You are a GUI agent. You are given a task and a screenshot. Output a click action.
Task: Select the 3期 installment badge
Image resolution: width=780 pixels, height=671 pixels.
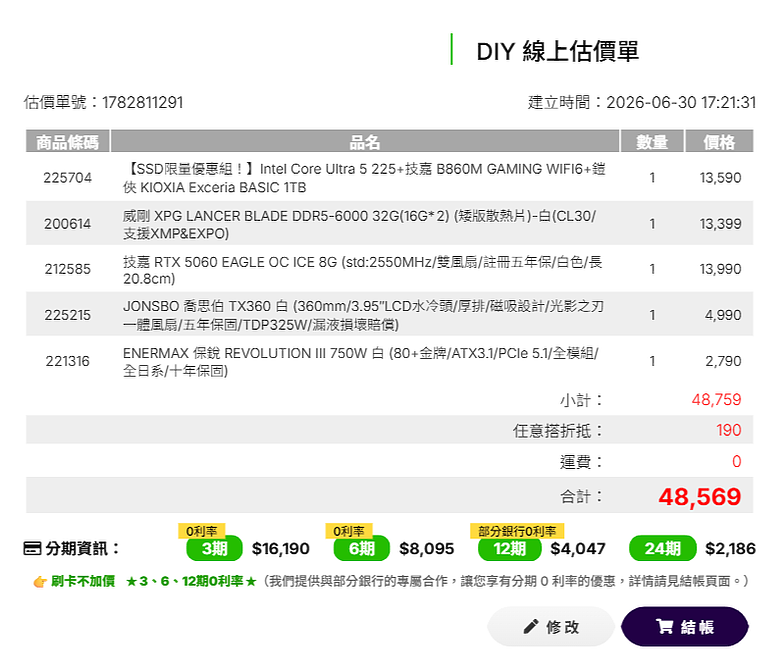[x=214, y=548]
